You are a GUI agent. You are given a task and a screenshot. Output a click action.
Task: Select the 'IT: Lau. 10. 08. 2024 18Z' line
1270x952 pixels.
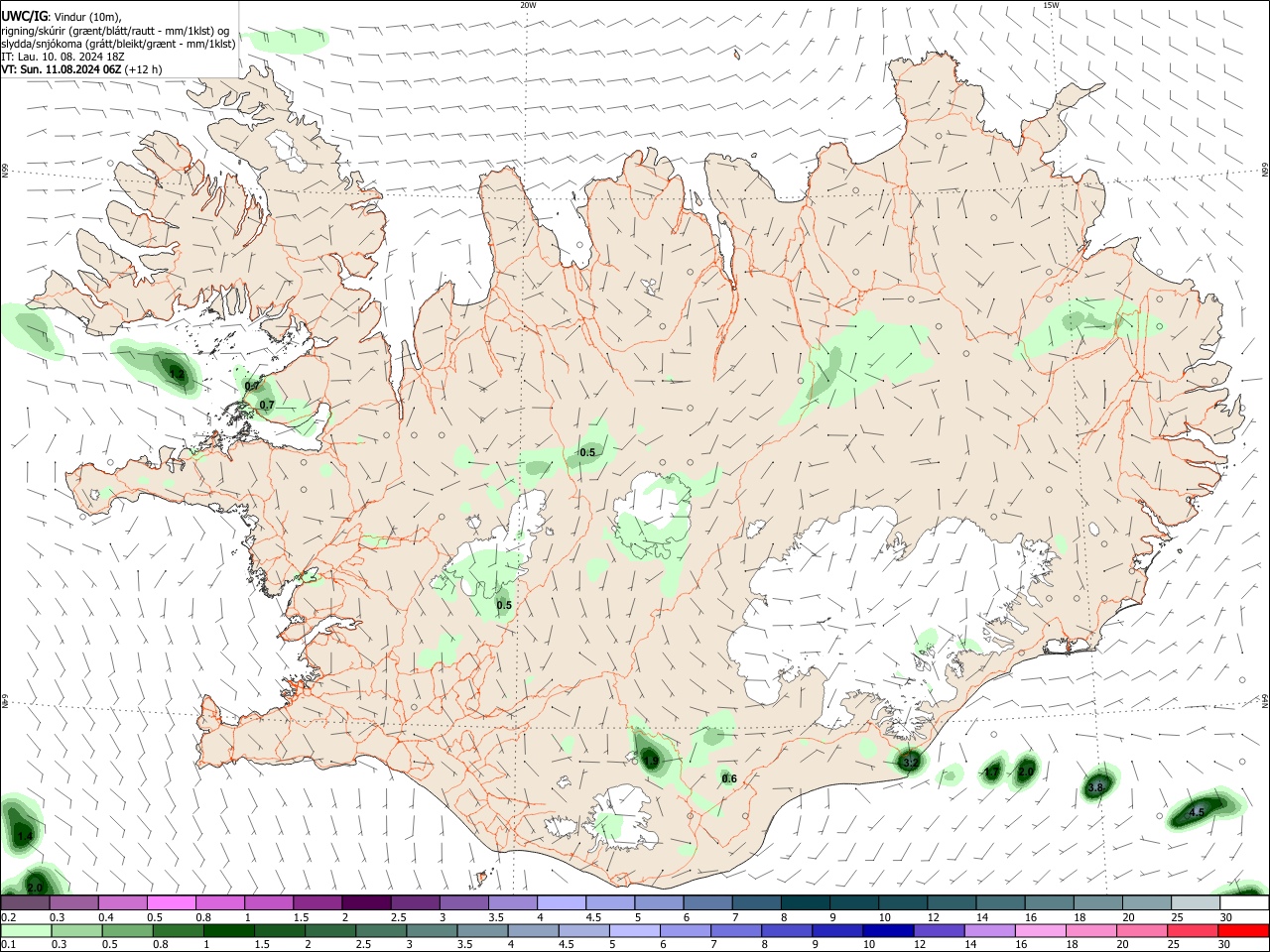click(x=63, y=57)
